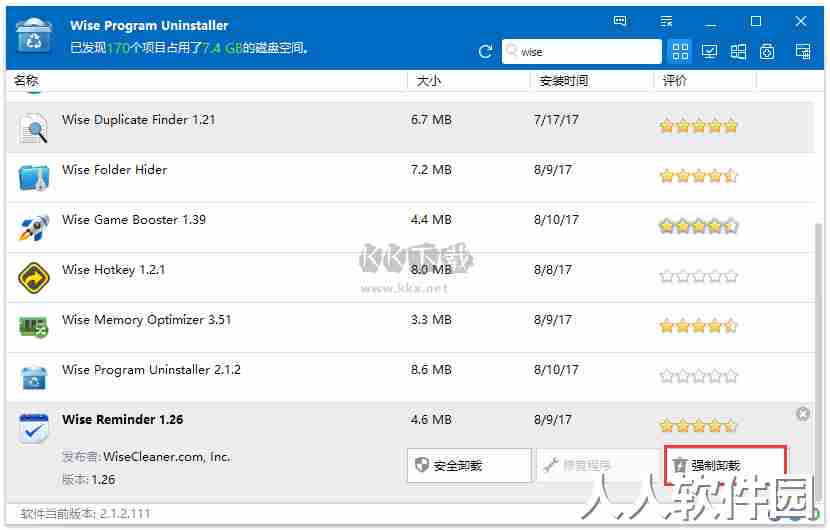The width and height of the screenshot is (830, 530).
Task: Click WiseCleaner.com, Inc. publisher text
Action: click(x=167, y=456)
